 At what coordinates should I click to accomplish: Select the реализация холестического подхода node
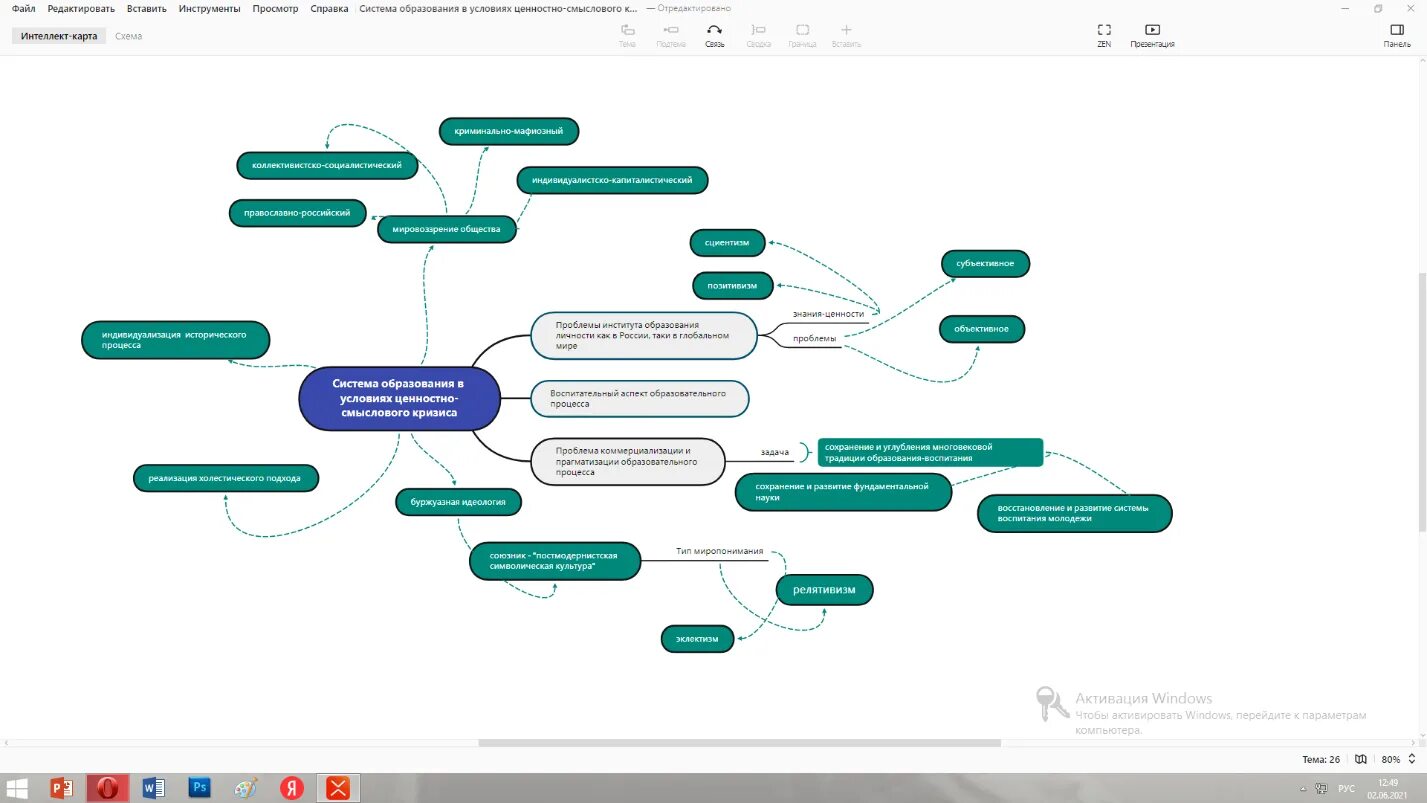[226, 478]
